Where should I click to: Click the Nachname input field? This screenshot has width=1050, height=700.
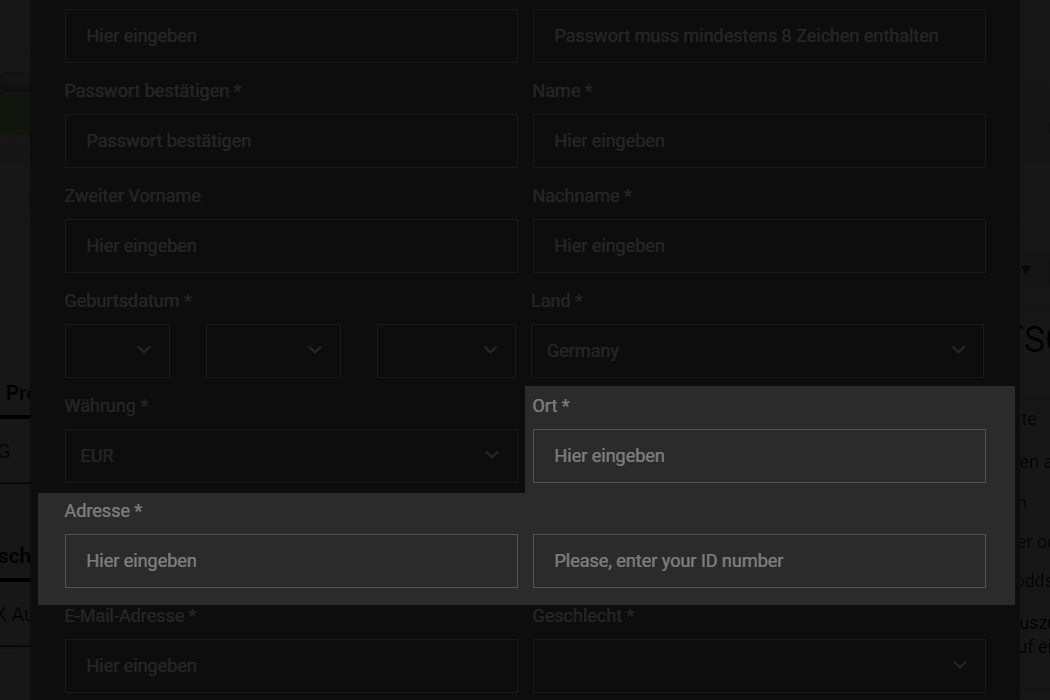(759, 246)
